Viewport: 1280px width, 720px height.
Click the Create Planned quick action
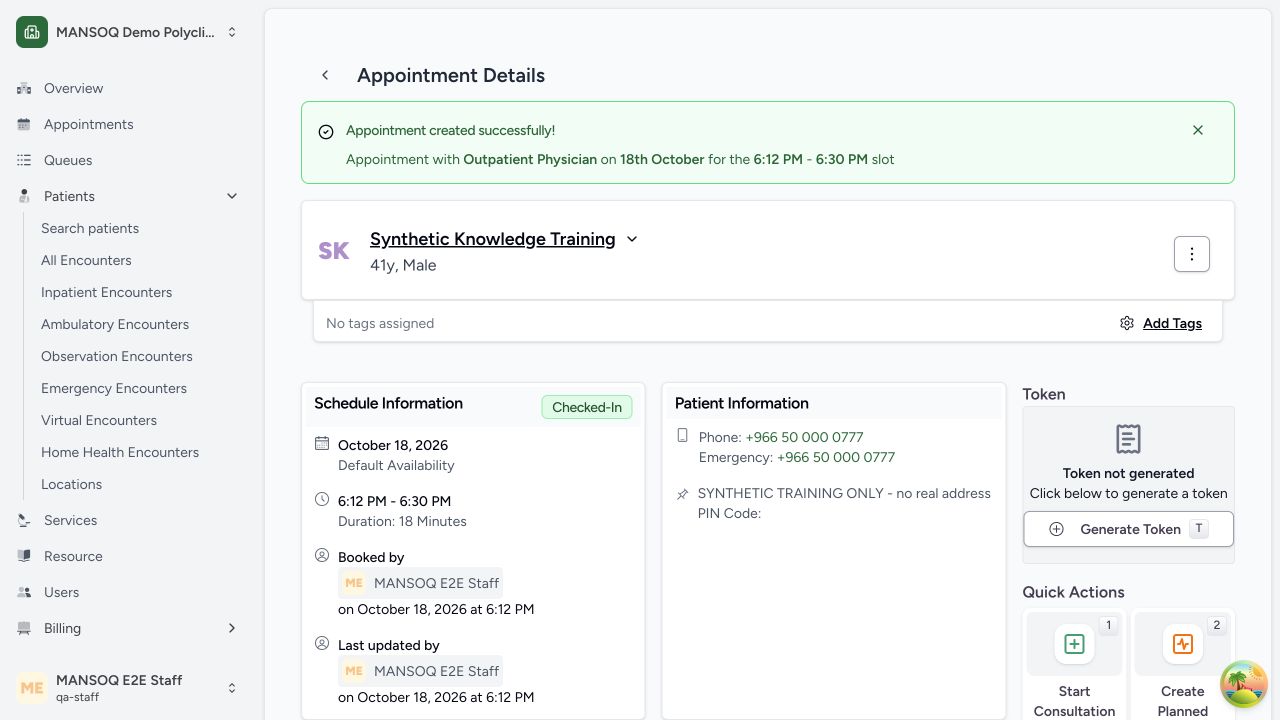(1183, 665)
